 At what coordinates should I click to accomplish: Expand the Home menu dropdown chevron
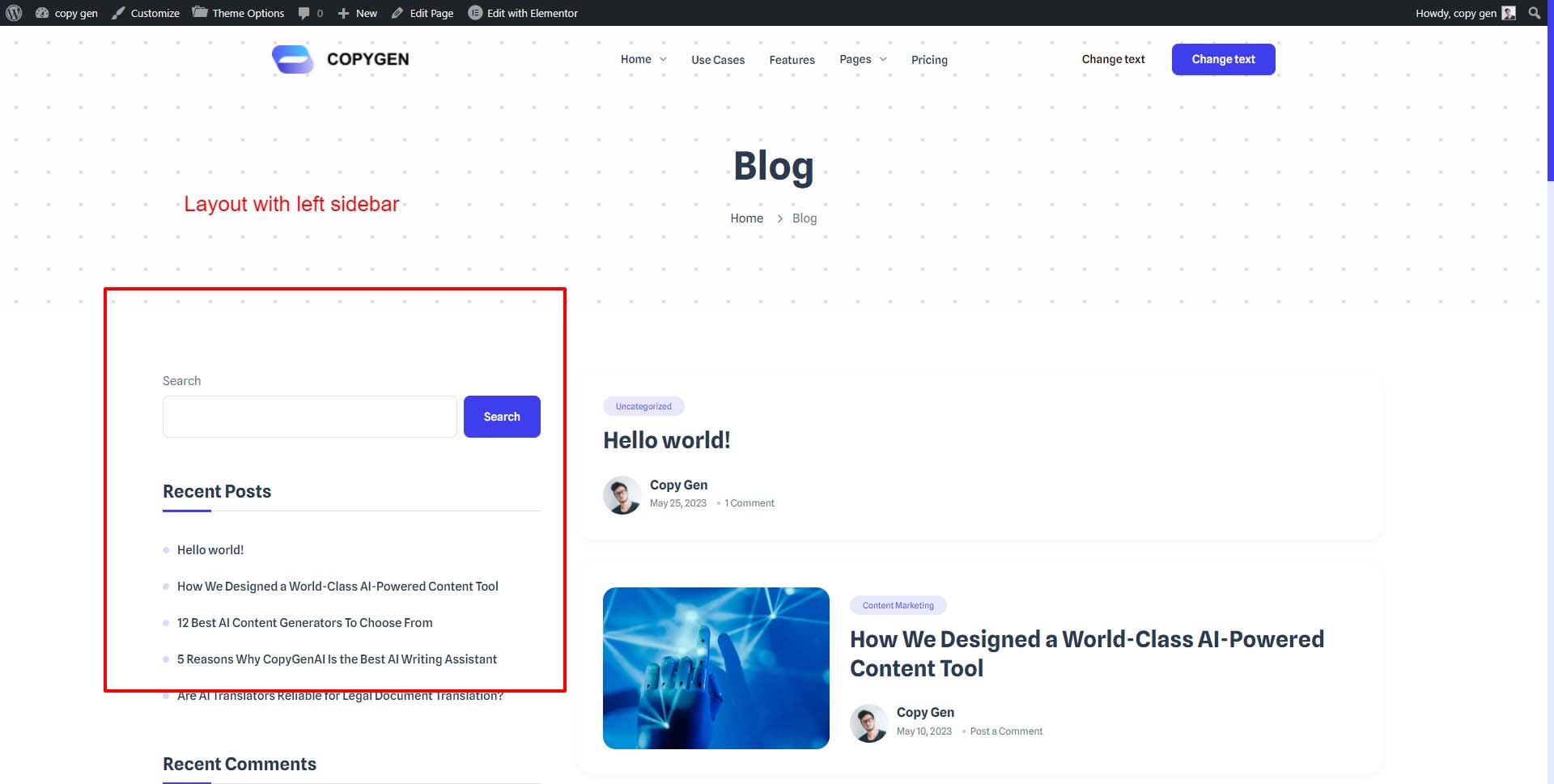664,59
